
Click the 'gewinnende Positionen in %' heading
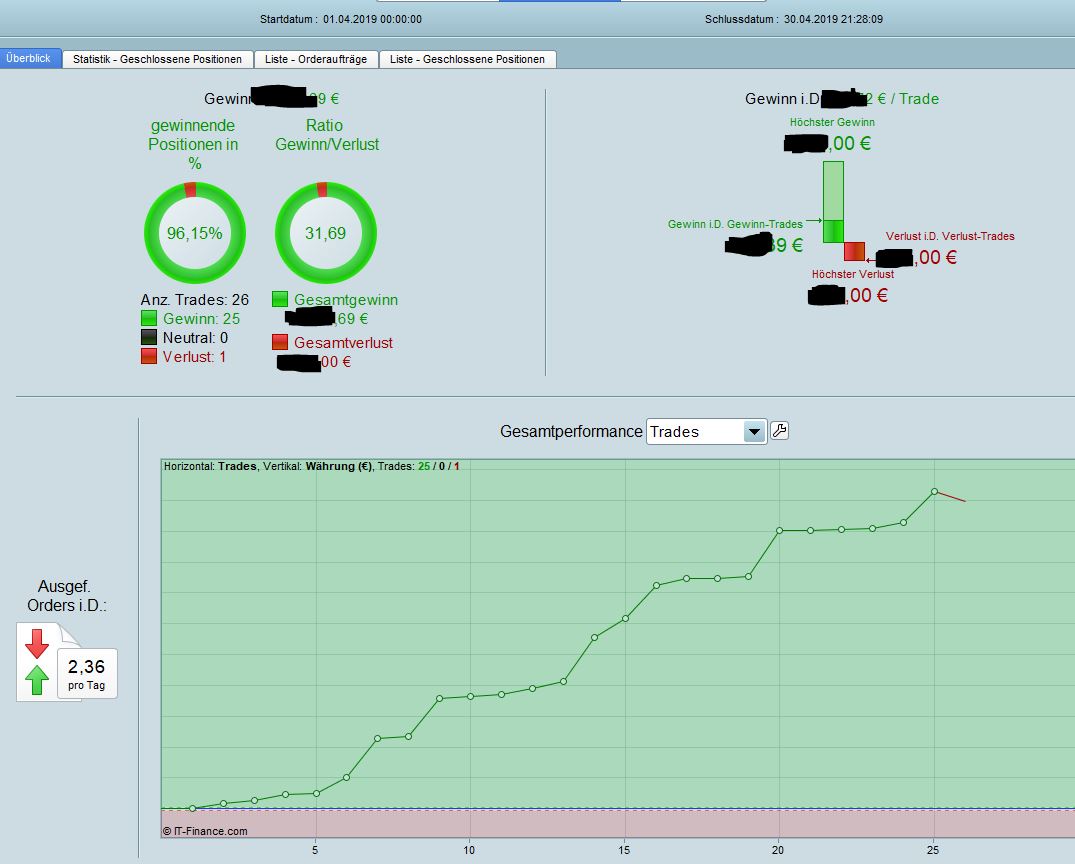click(193, 144)
